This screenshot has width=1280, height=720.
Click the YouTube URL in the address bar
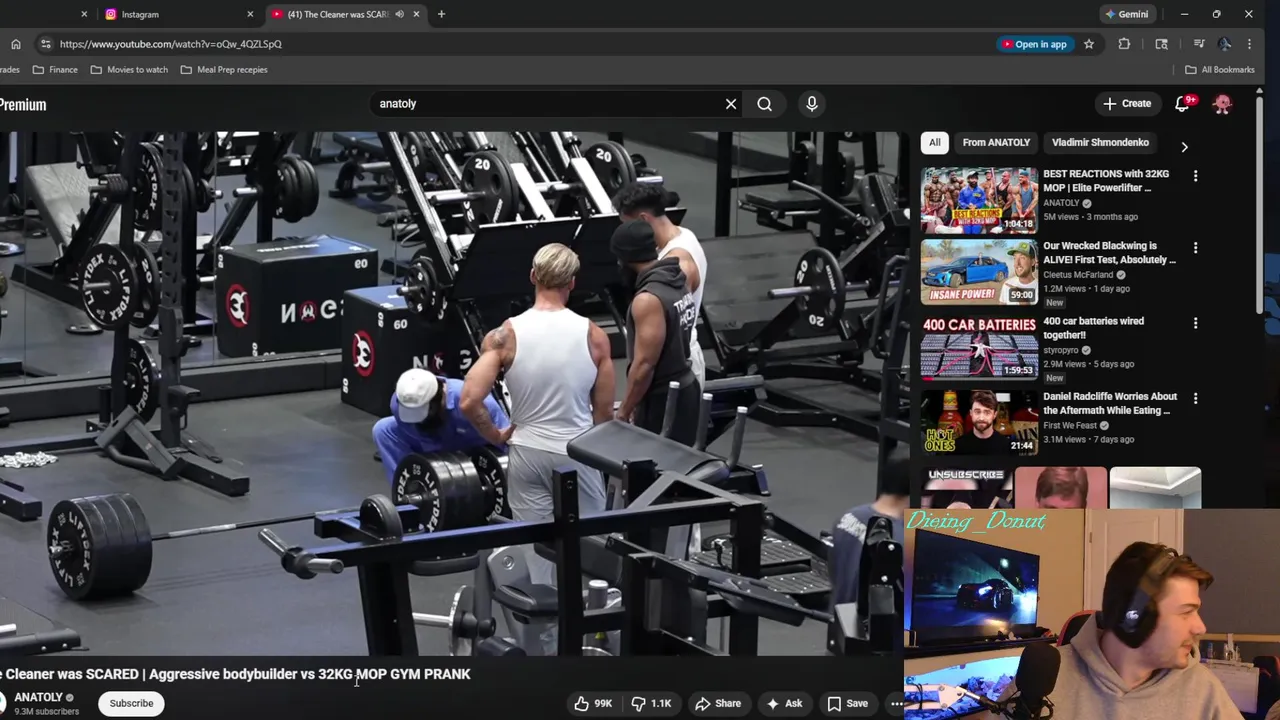click(170, 44)
